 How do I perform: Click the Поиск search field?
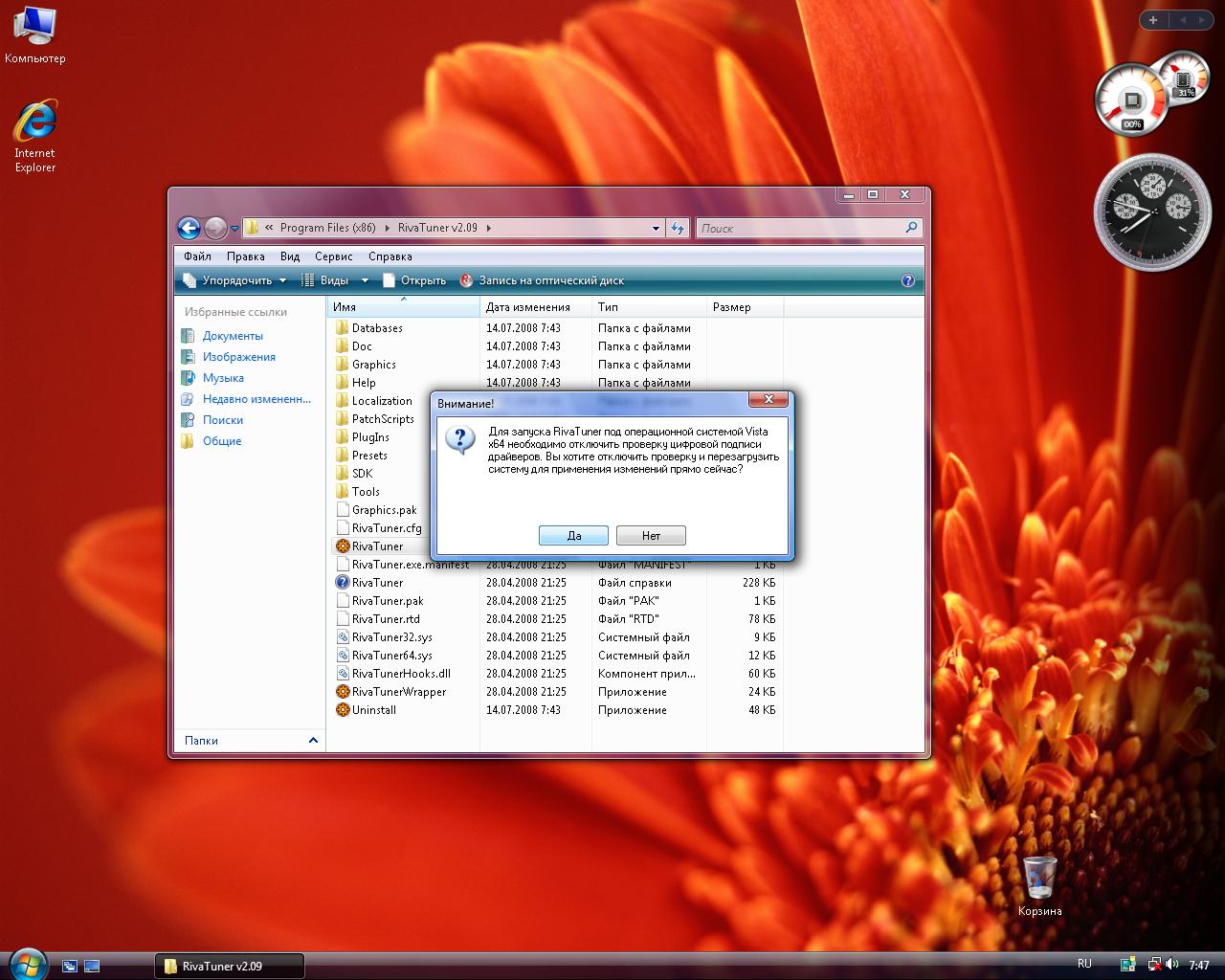pyautogui.click(x=799, y=228)
